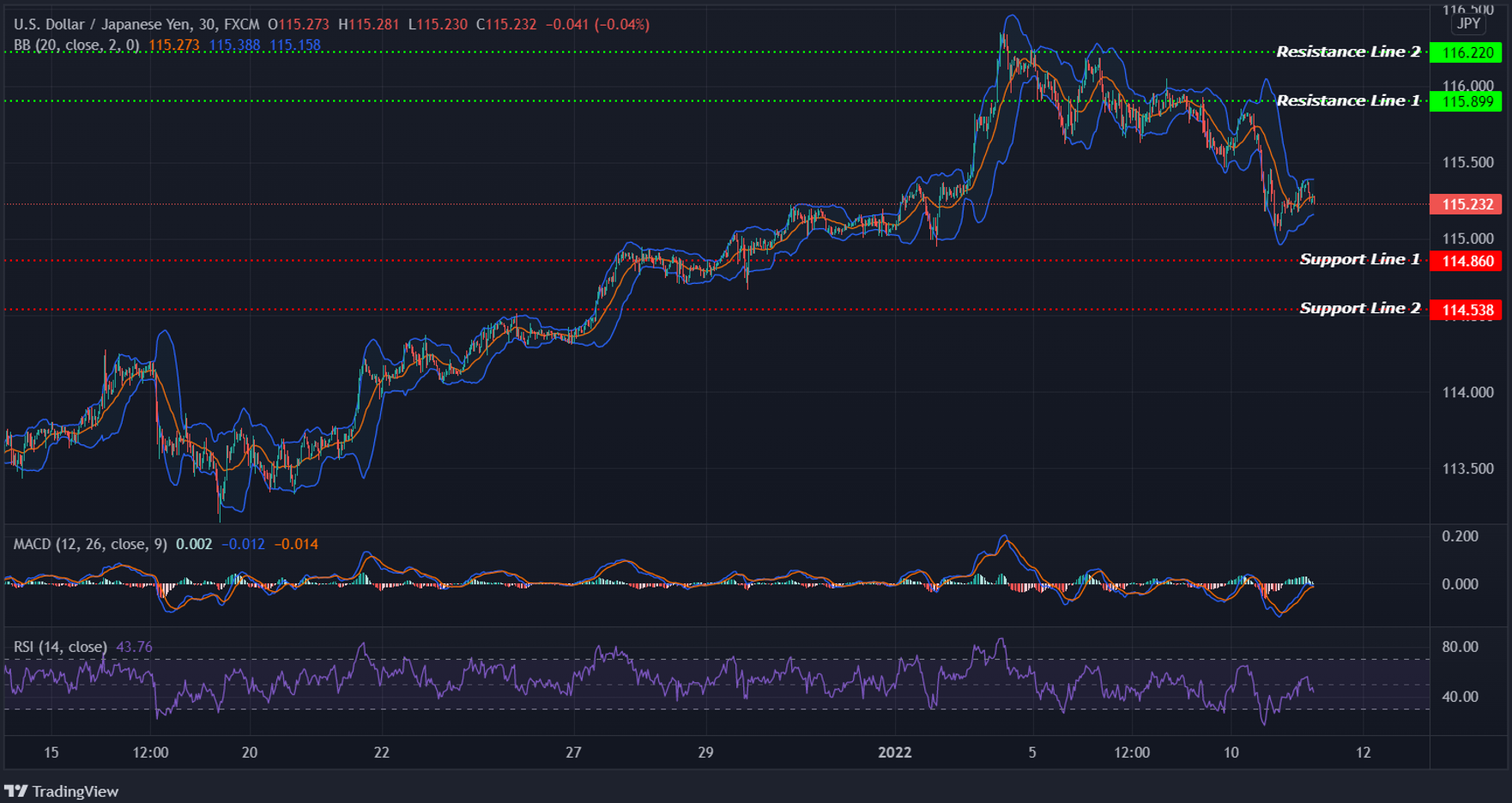This screenshot has height=803, width=1512.
Task: Select the Resistance Line 1 text on the chart
Action: [x=1347, y=100]
